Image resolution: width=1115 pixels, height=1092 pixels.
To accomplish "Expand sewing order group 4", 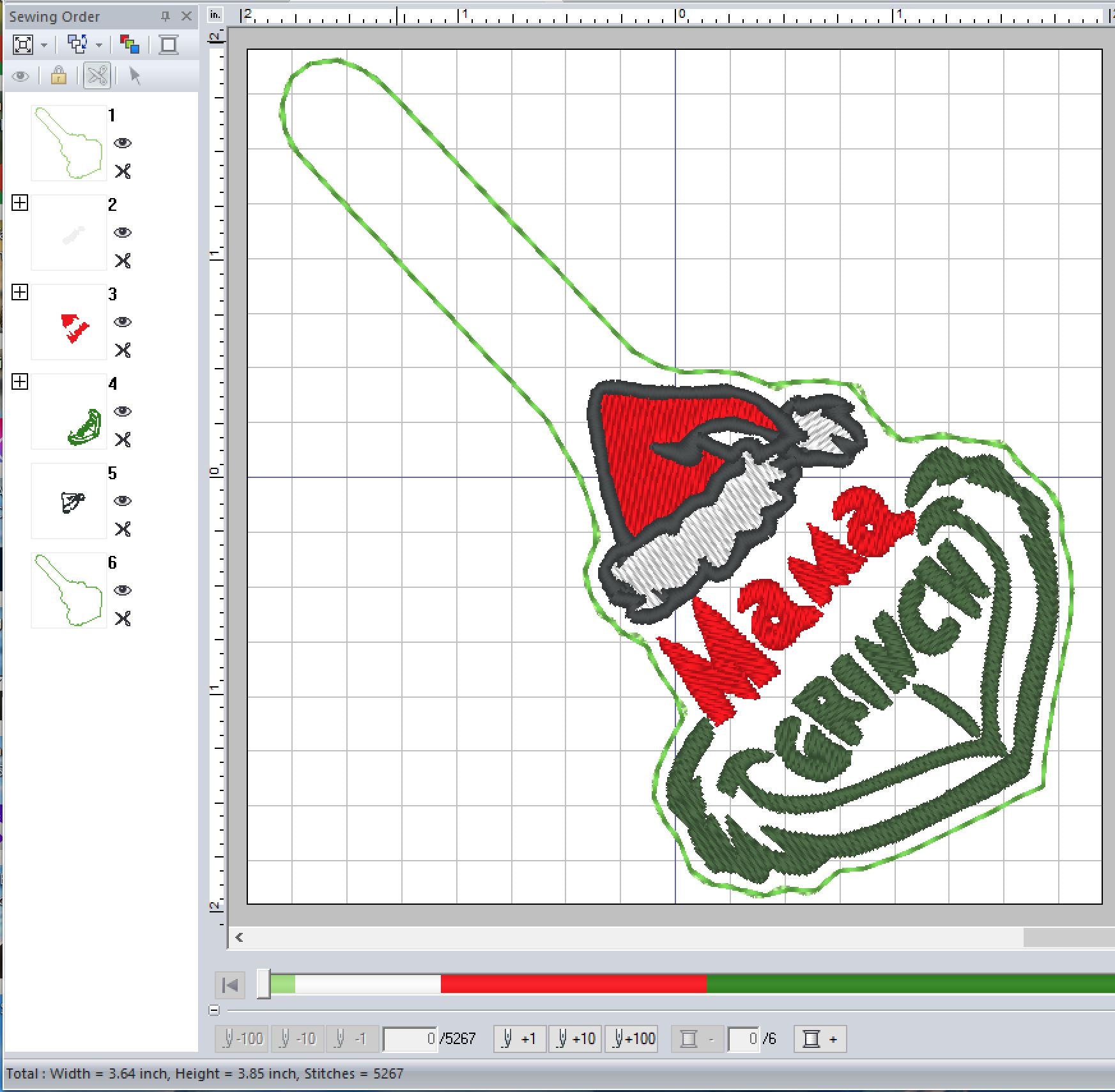I will point(20,382).
